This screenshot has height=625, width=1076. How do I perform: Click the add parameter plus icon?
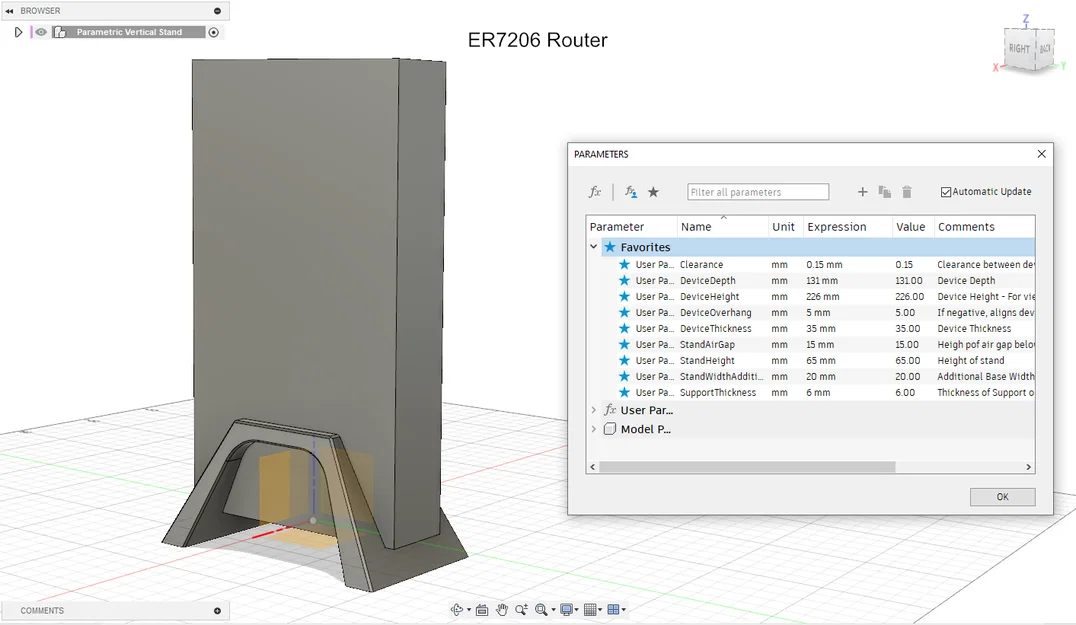click(862, 191)
